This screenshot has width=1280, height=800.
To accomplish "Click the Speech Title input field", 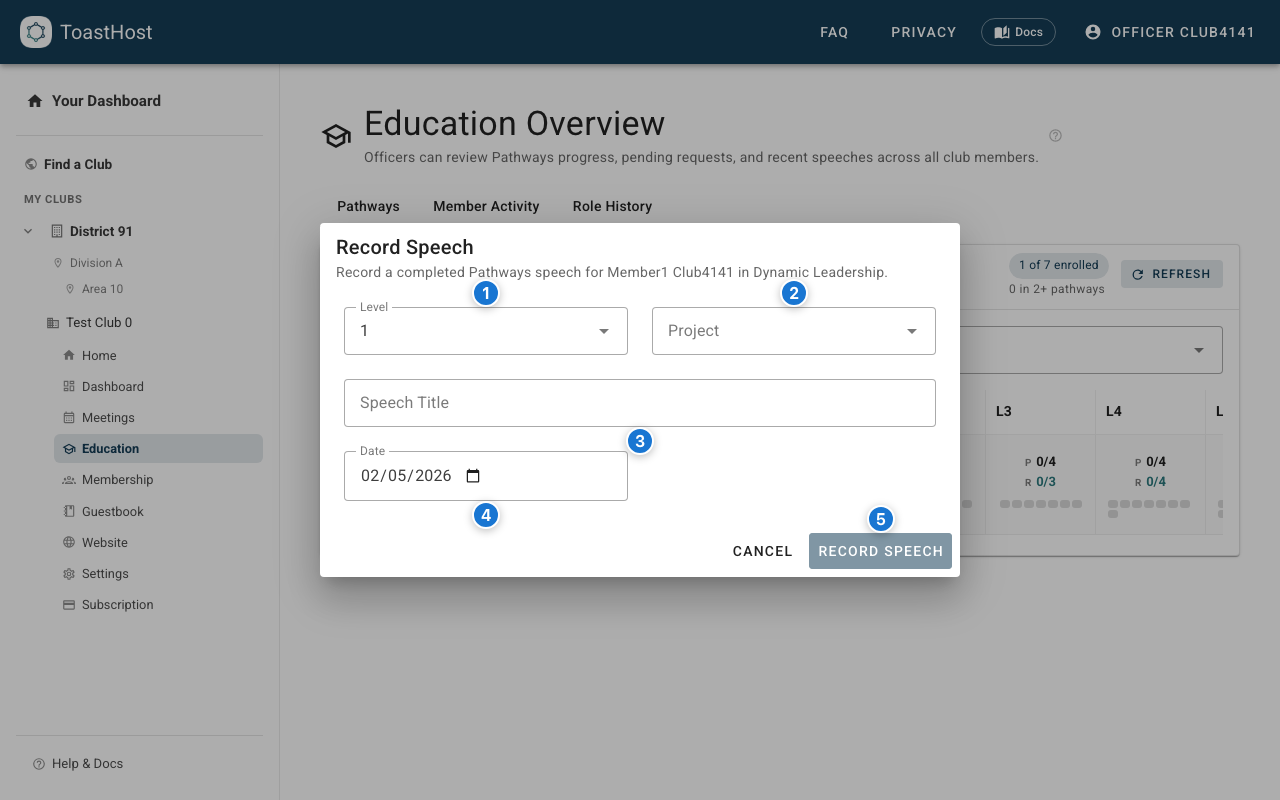I will pos(640,403).
